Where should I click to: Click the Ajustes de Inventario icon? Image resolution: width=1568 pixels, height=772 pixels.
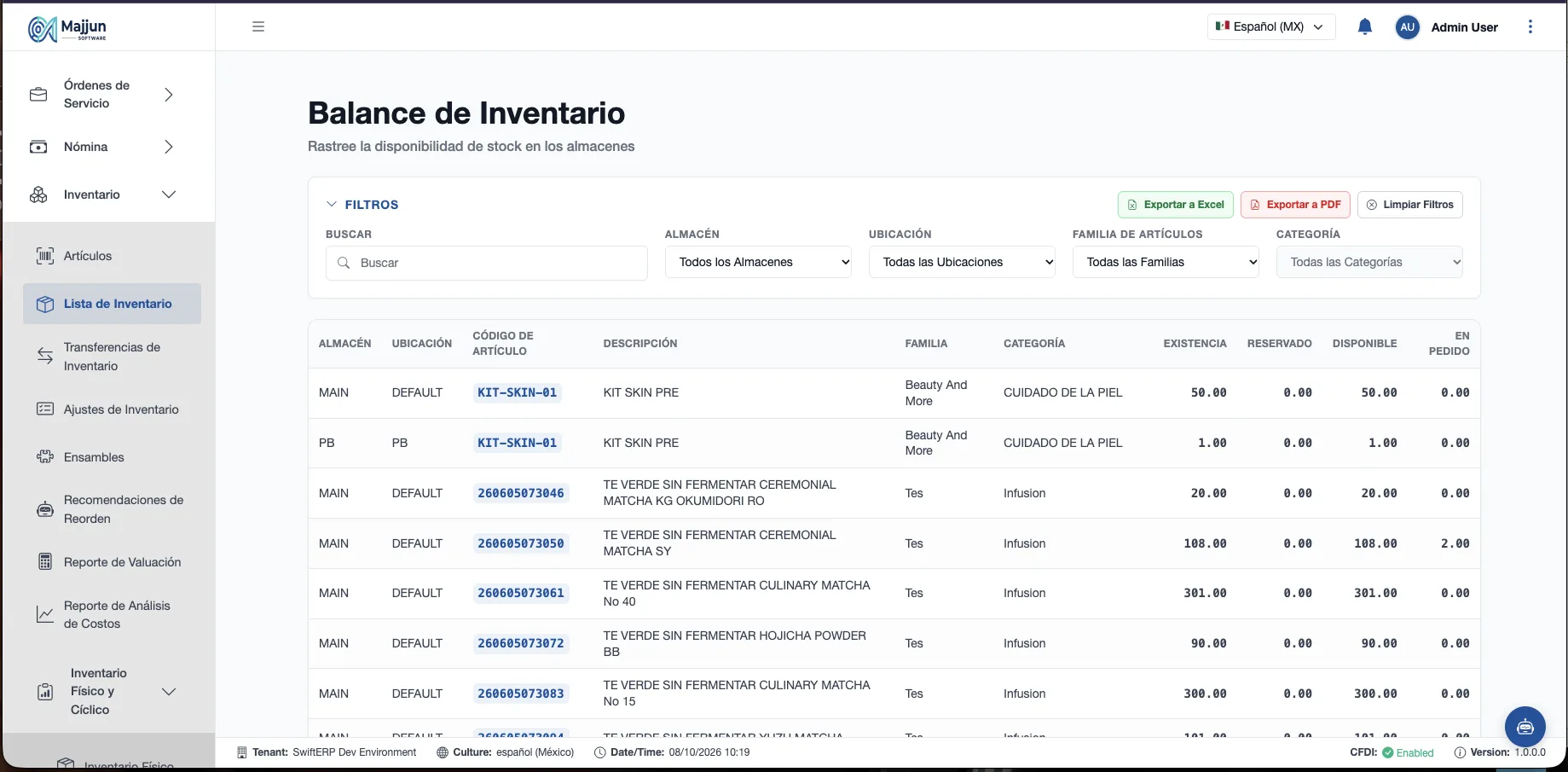[45, 409]
